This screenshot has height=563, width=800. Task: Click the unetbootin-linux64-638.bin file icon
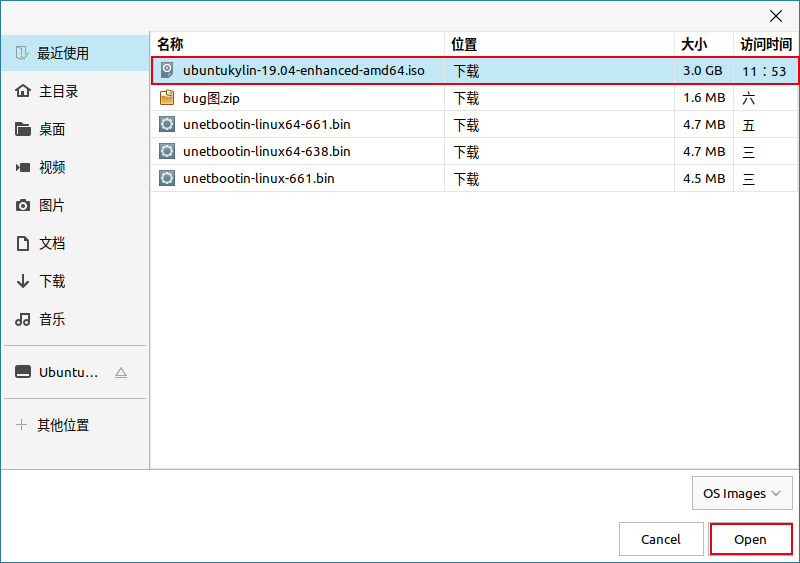(x=167, y=151)
